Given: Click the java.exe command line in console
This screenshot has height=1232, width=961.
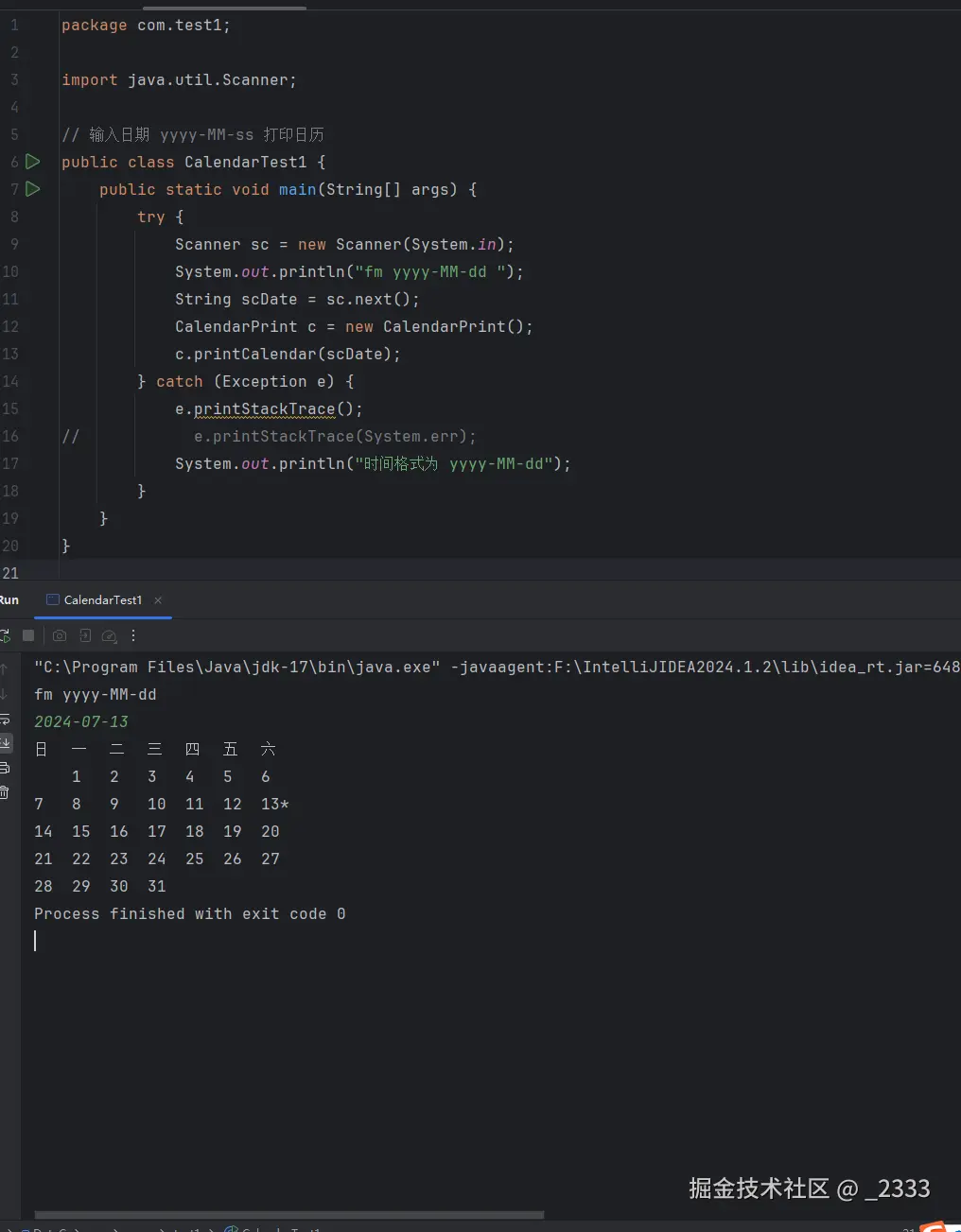Looking at the screenshot, I should 498,667.
